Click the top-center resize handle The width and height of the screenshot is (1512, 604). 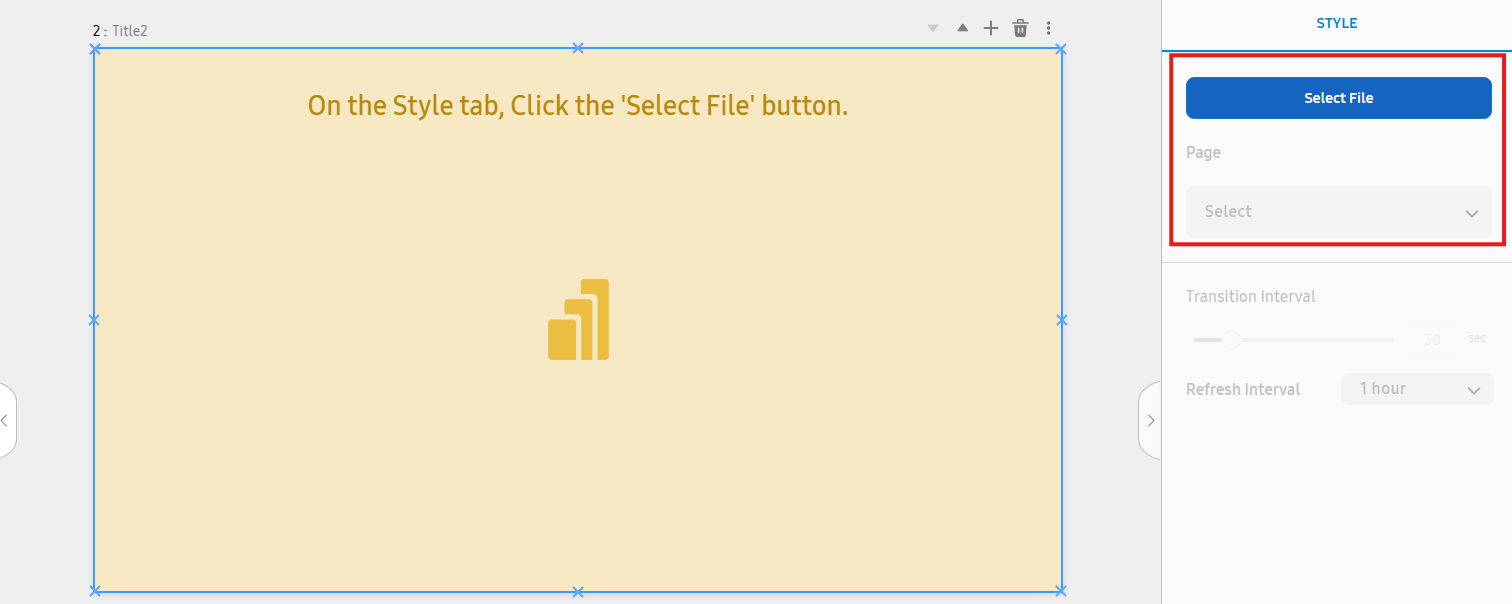577,48
